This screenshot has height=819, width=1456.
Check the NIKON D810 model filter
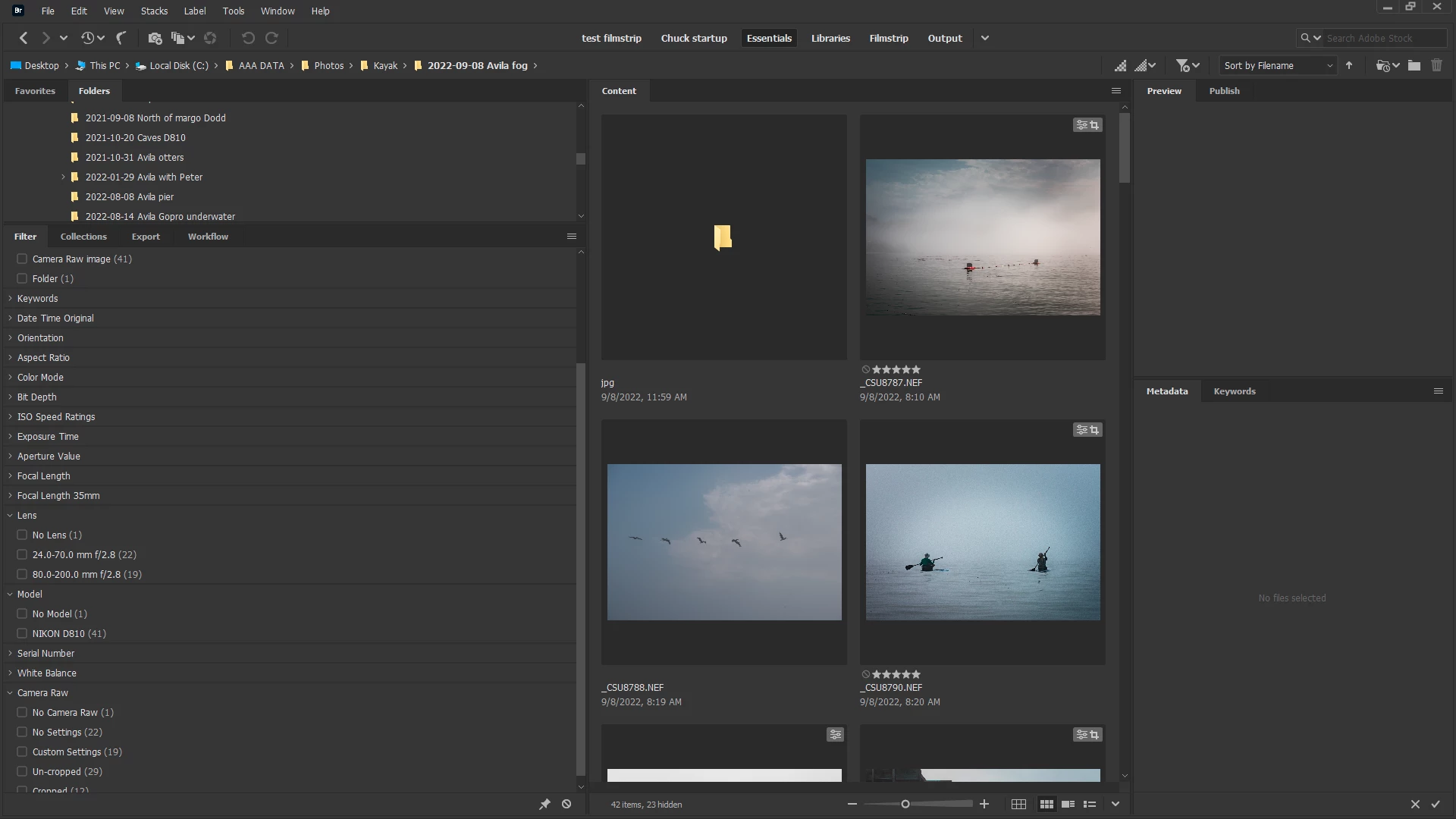[x=22, y=633]
